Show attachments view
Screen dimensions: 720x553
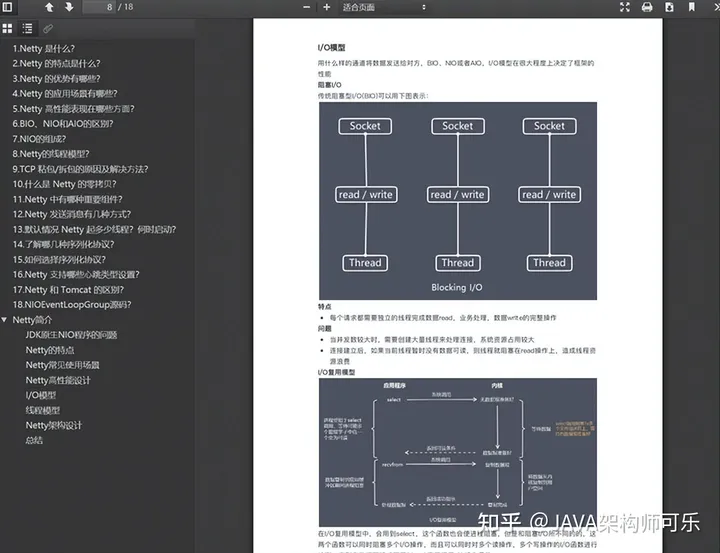tap(48, 28)
